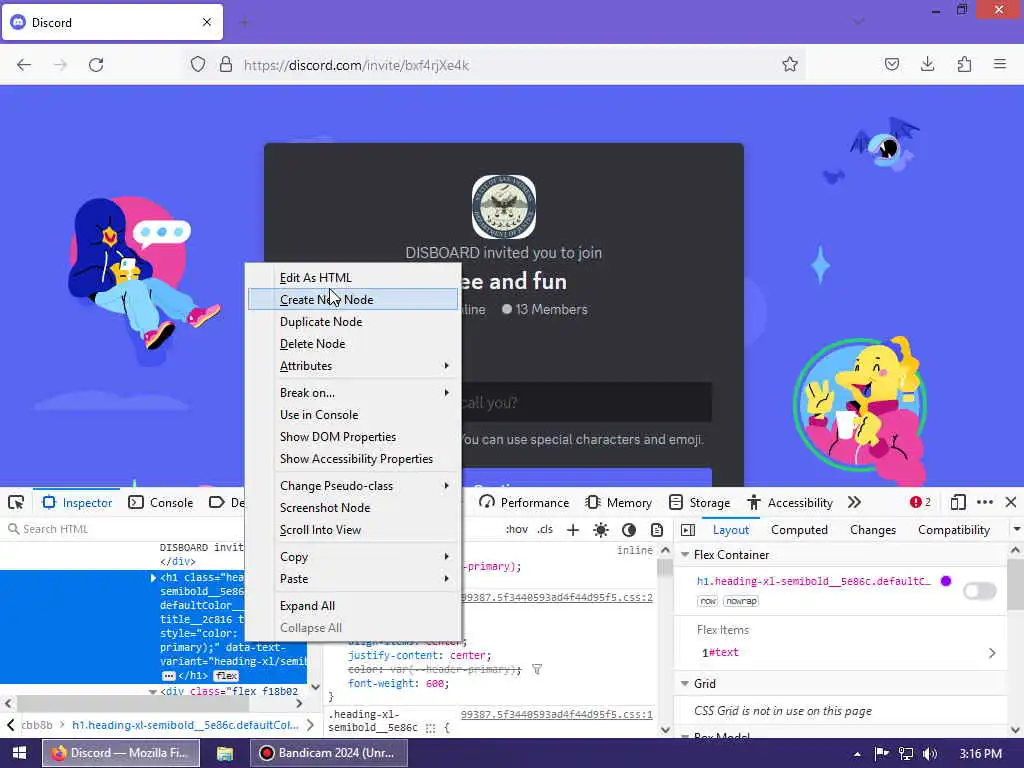Toggle print media simulation icon

coord(657,530)
